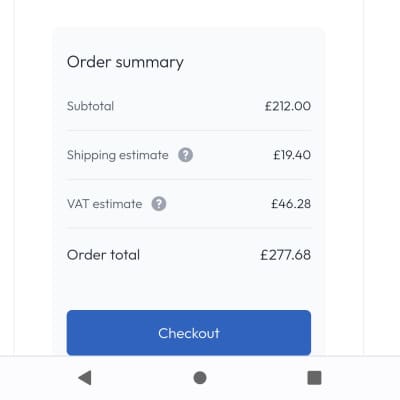This screenshot has height=400, width=400.
Task: Open the VAT estimate help icon
Action: [x=159, y=204]
